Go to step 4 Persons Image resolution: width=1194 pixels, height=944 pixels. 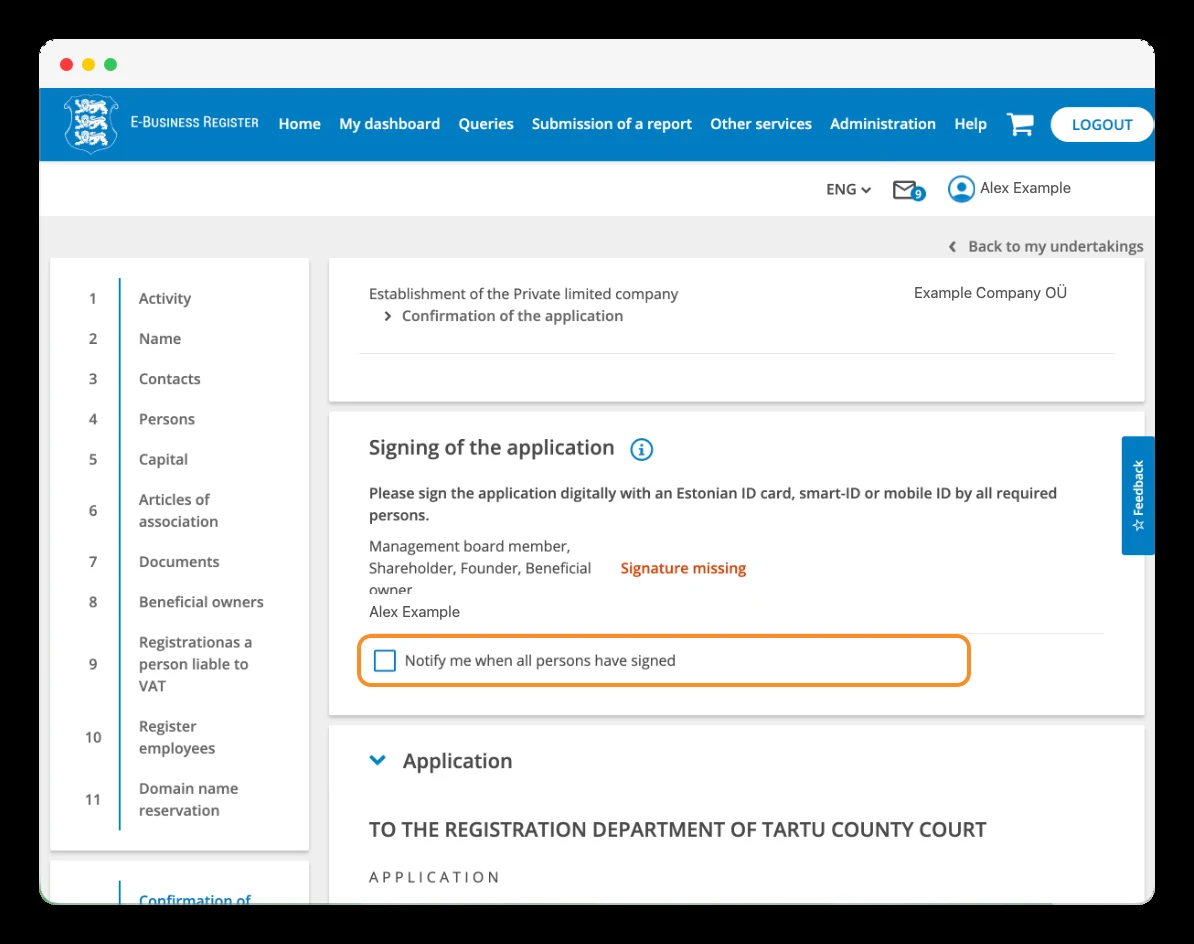(167, 419)
